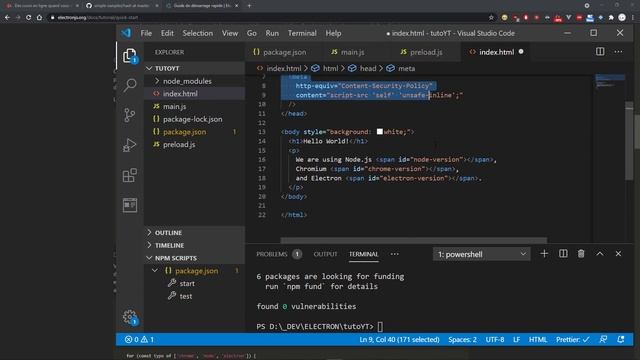Open the Edit menu
The image size is (640, 360).
[x=167, y=33]
